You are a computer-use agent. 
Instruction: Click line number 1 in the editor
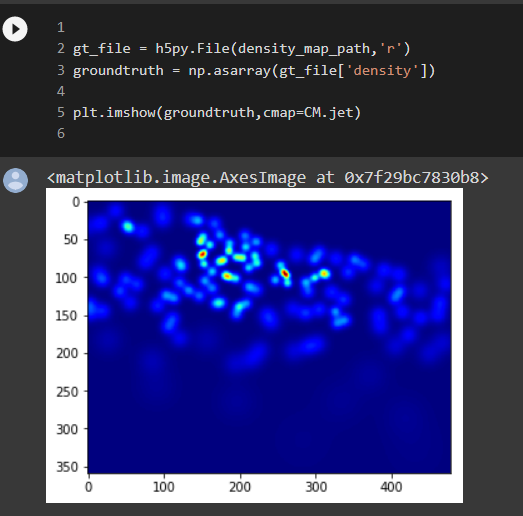(61, 28)
